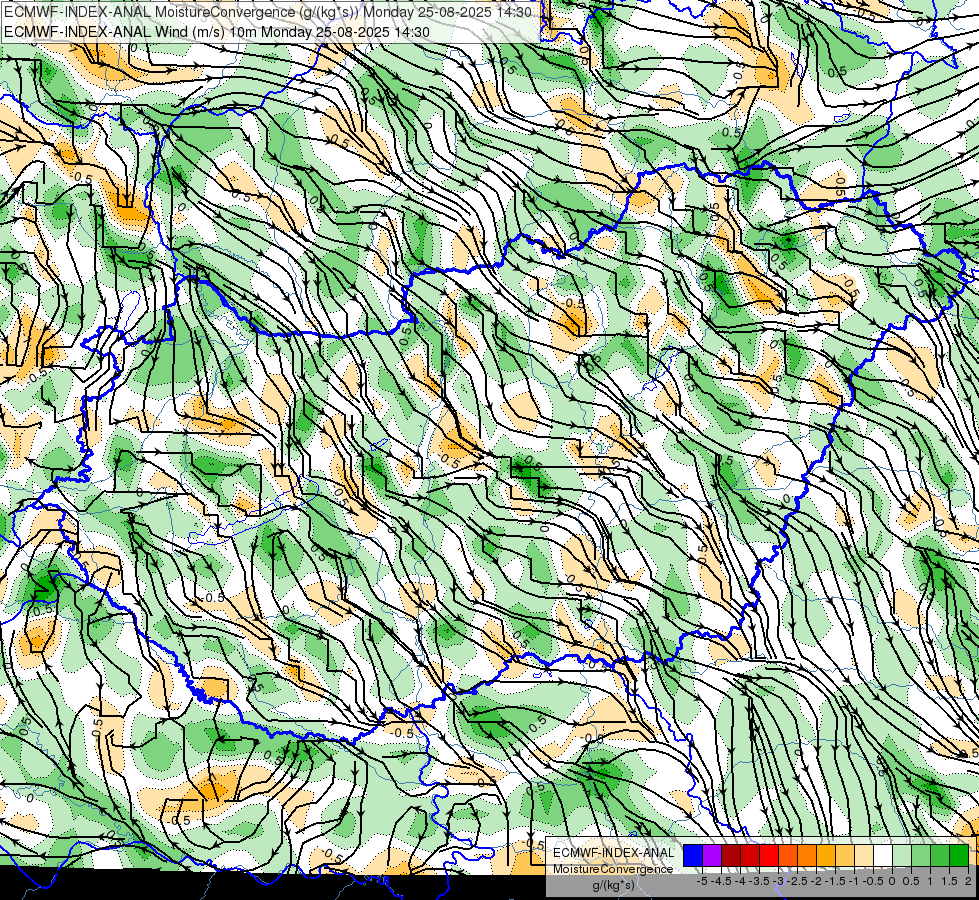Click the '2' tick label at the legend's end
This screenshot has height=900, width=979.
[x=968, y=881]
